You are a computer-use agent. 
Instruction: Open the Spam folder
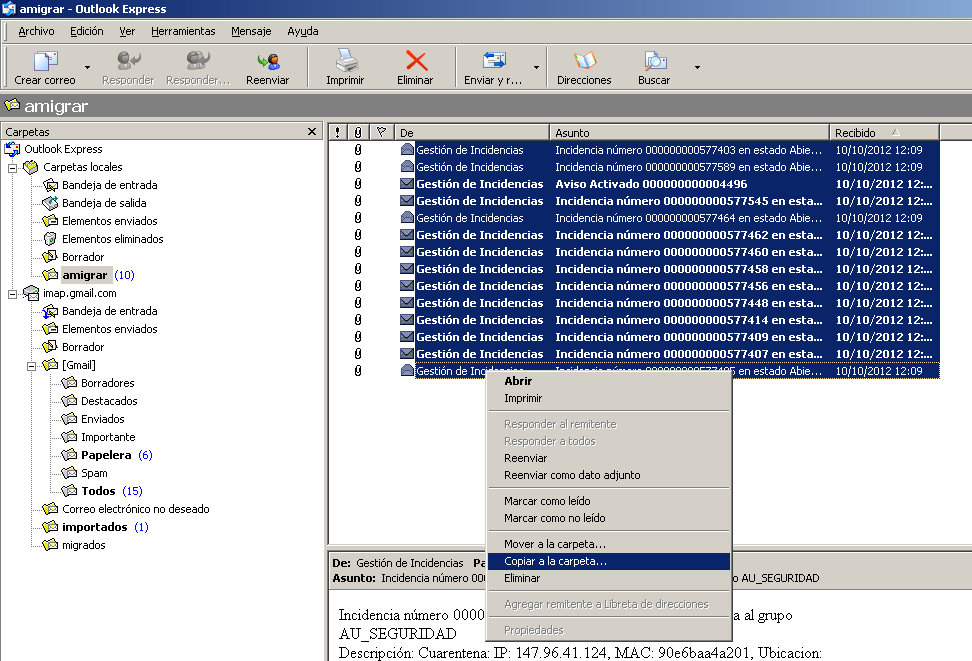tap(94, 472)
